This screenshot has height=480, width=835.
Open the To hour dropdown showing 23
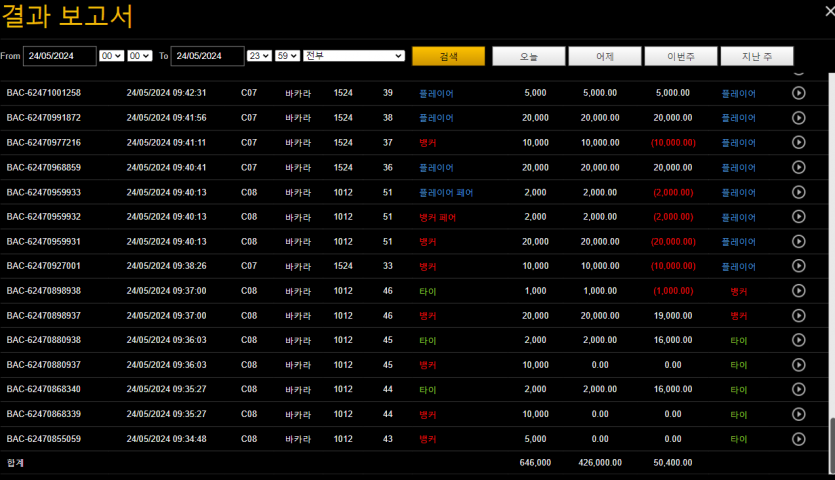tap(259, 56)
